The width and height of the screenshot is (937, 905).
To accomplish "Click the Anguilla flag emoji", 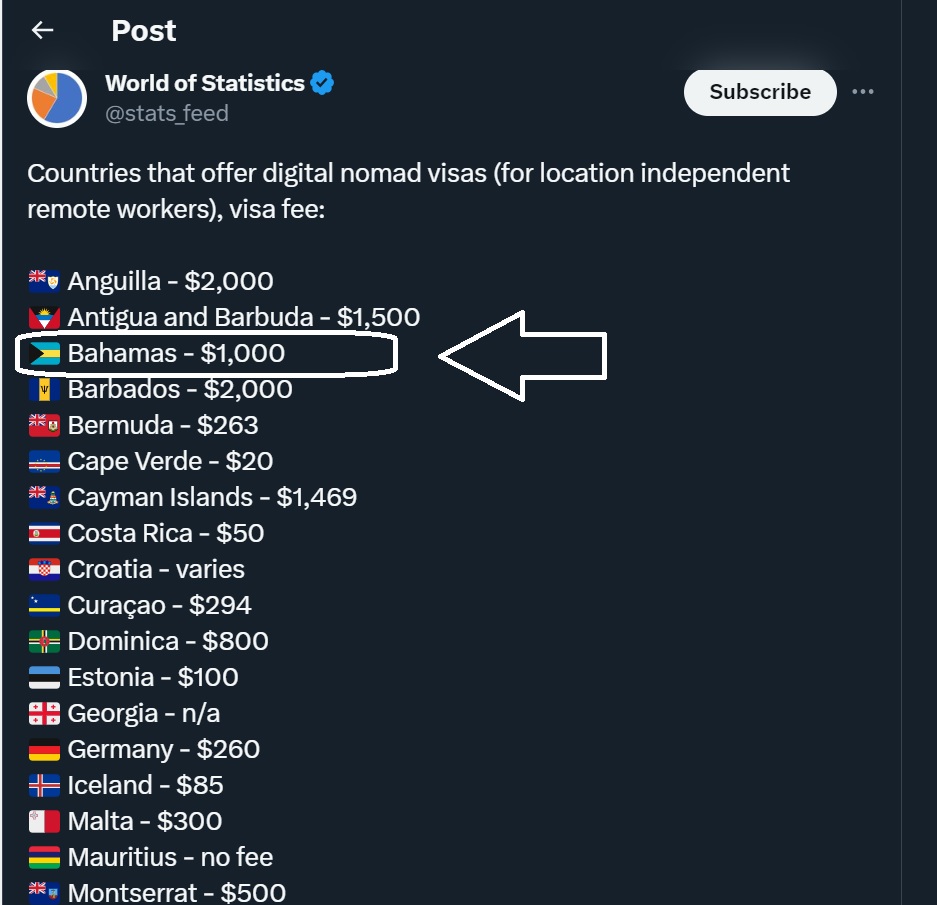I will pyautogui.click(x=44, y=282).
